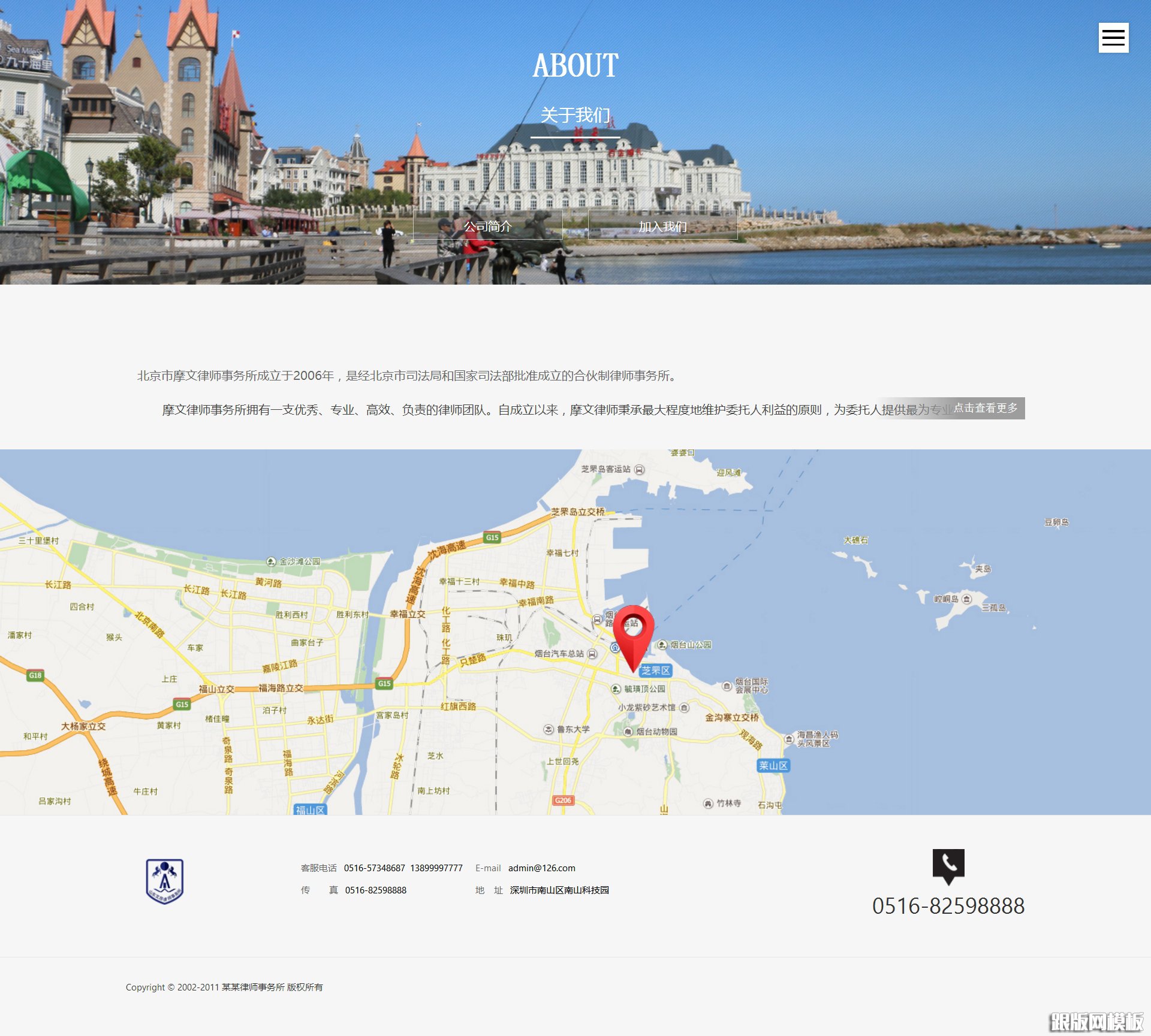Select the 加入我们 tab
Image resolution: width=1151 pixels, height=1036 pixels.
662,226
